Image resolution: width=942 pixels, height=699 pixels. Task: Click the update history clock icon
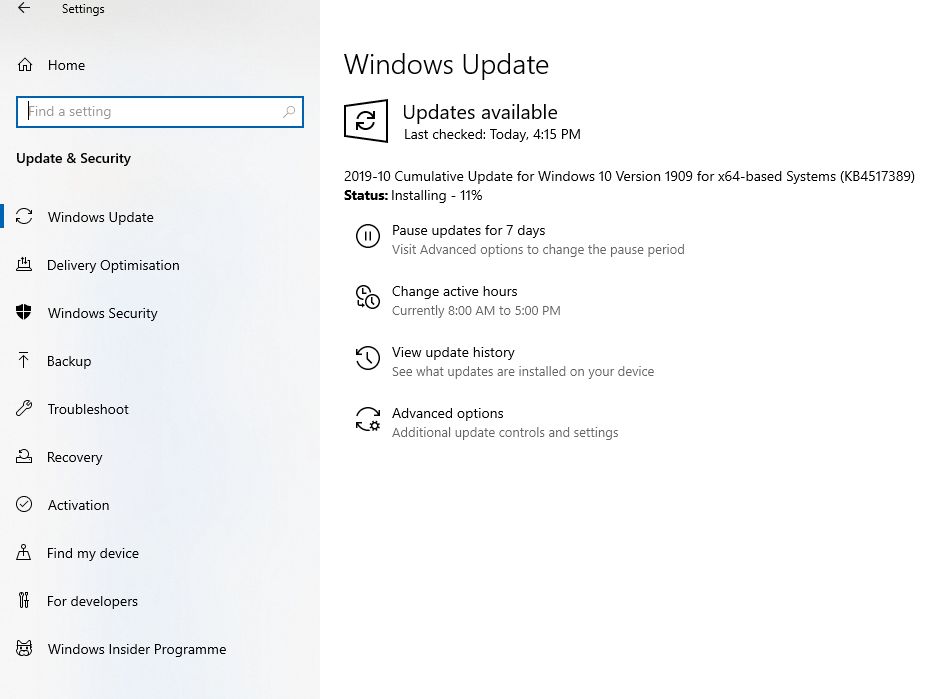click(368, 358)
